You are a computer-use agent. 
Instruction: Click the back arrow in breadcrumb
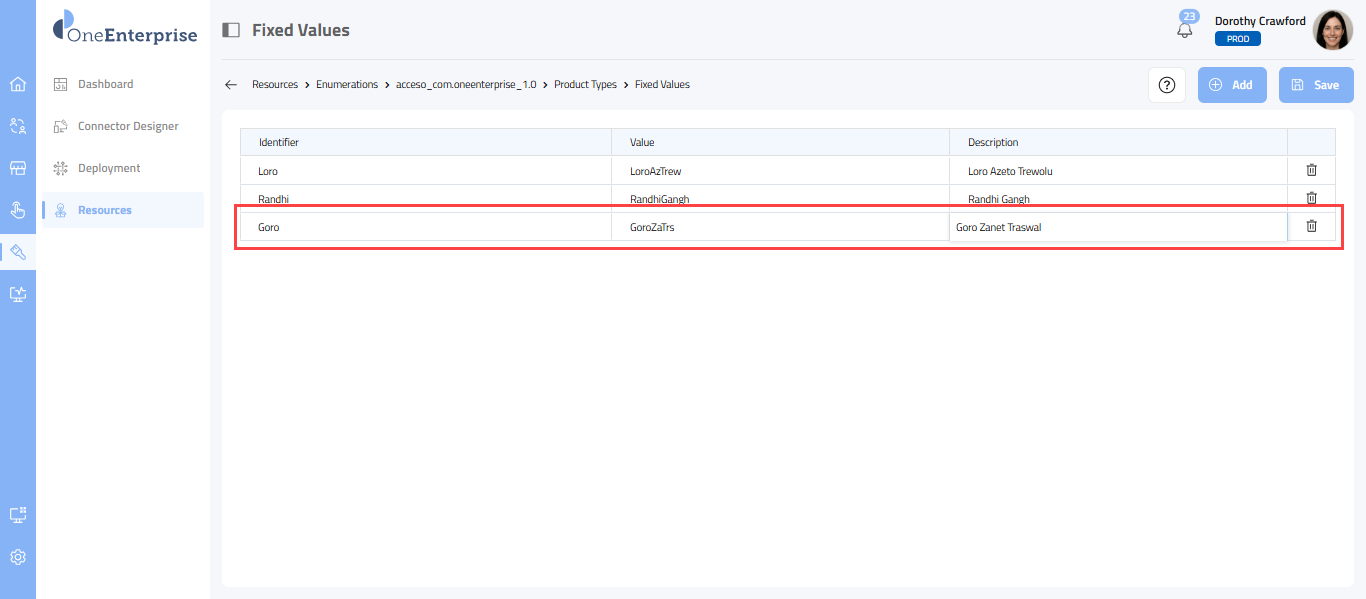(231, 85)
